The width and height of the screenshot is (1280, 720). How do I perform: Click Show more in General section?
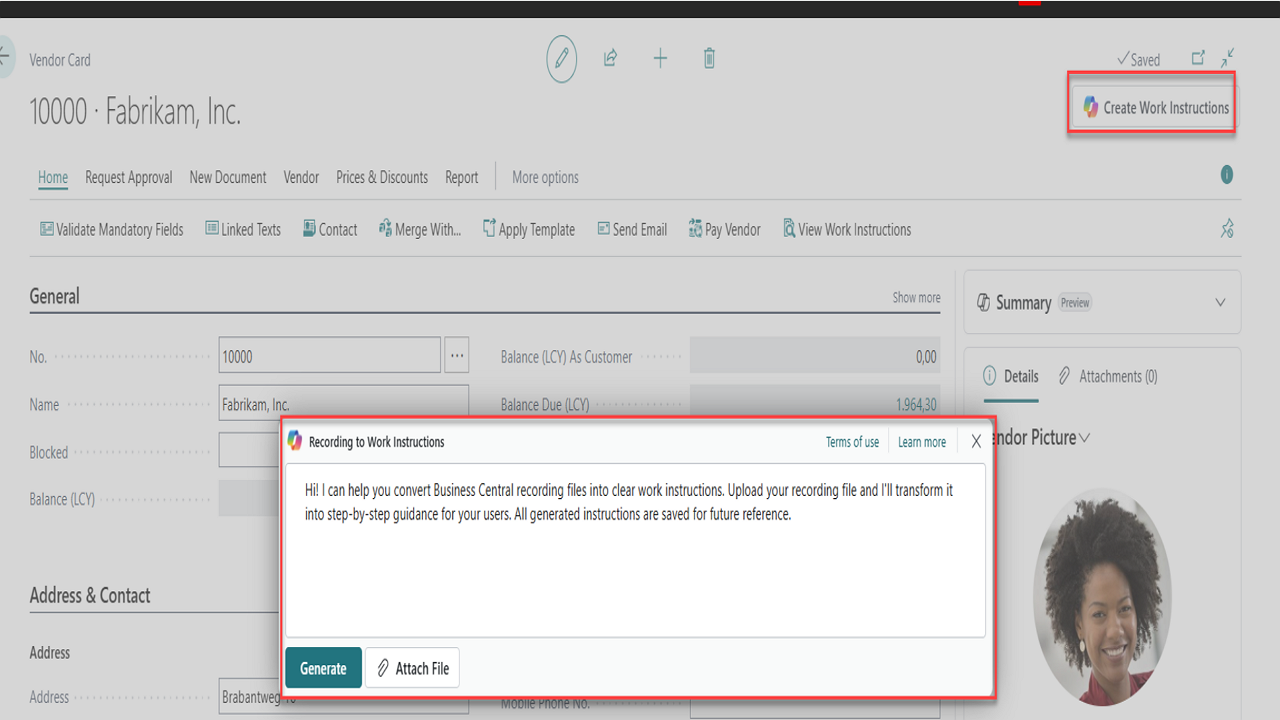click(916, 297)
